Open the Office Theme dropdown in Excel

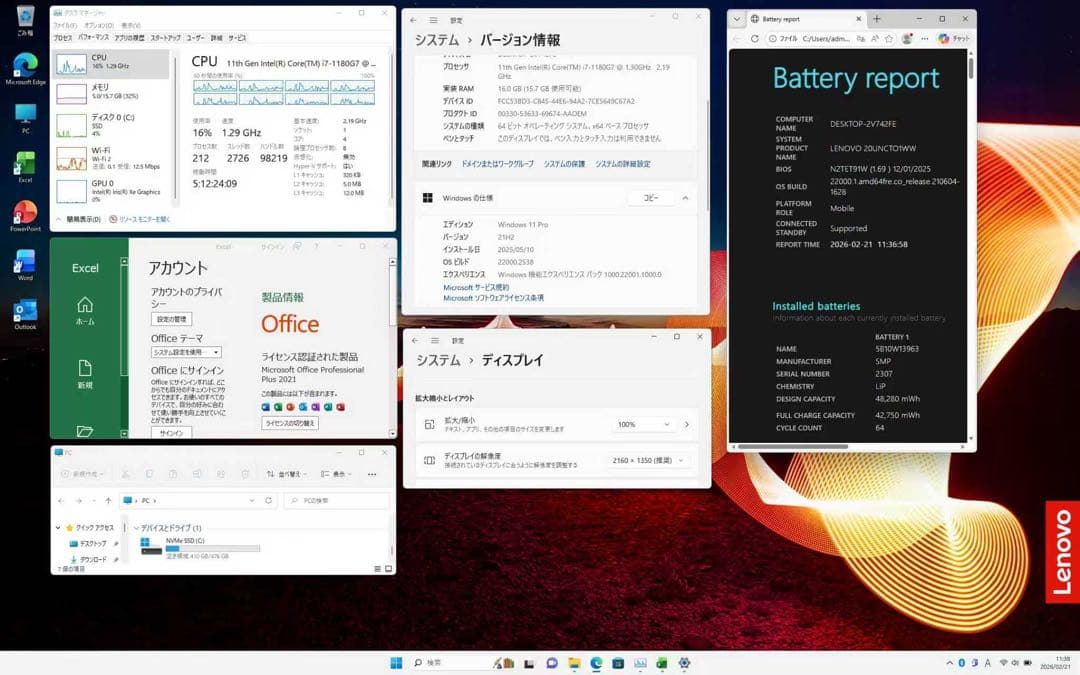click(x=186, y=352)
